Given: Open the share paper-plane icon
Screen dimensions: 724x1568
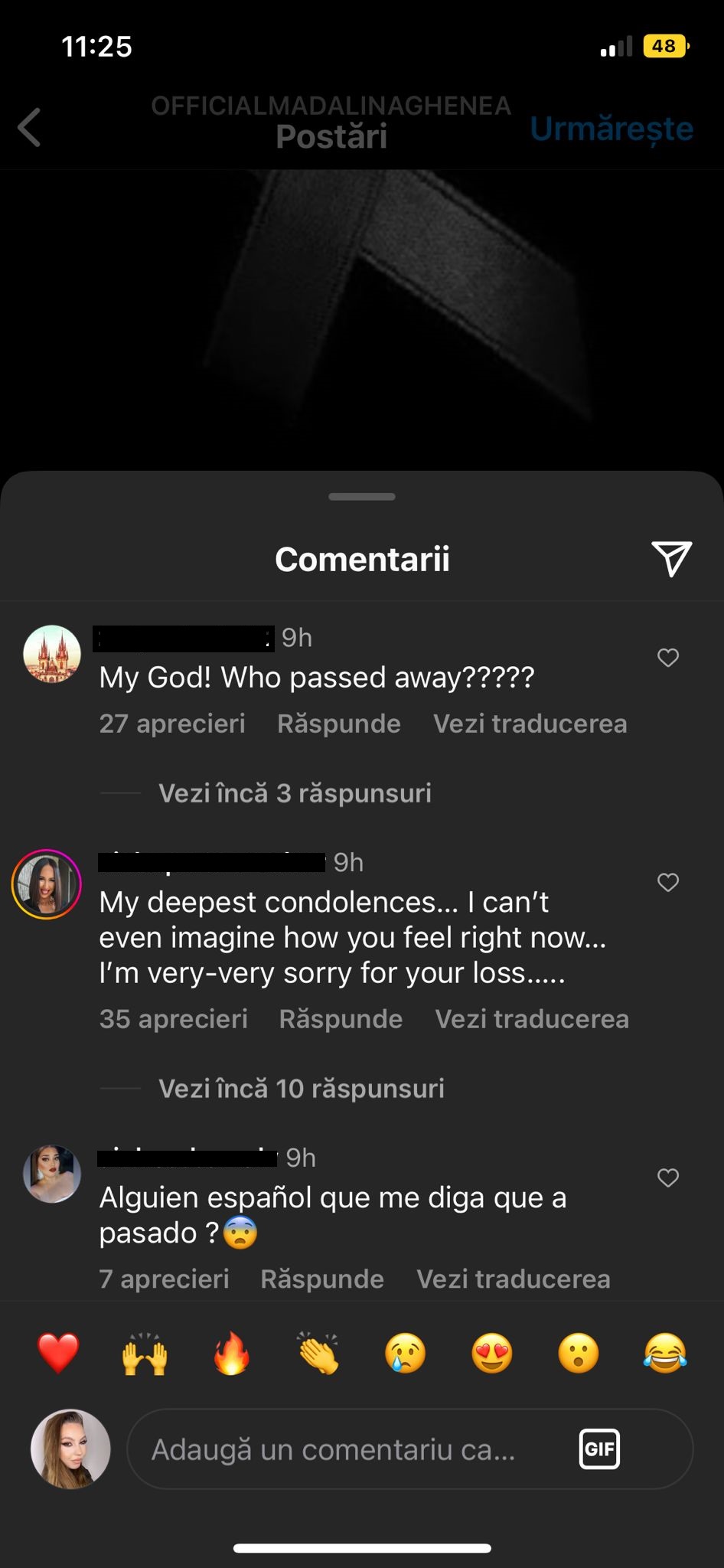Looking at the screenshot, I should pyautogui.click(x=671, y=559).
